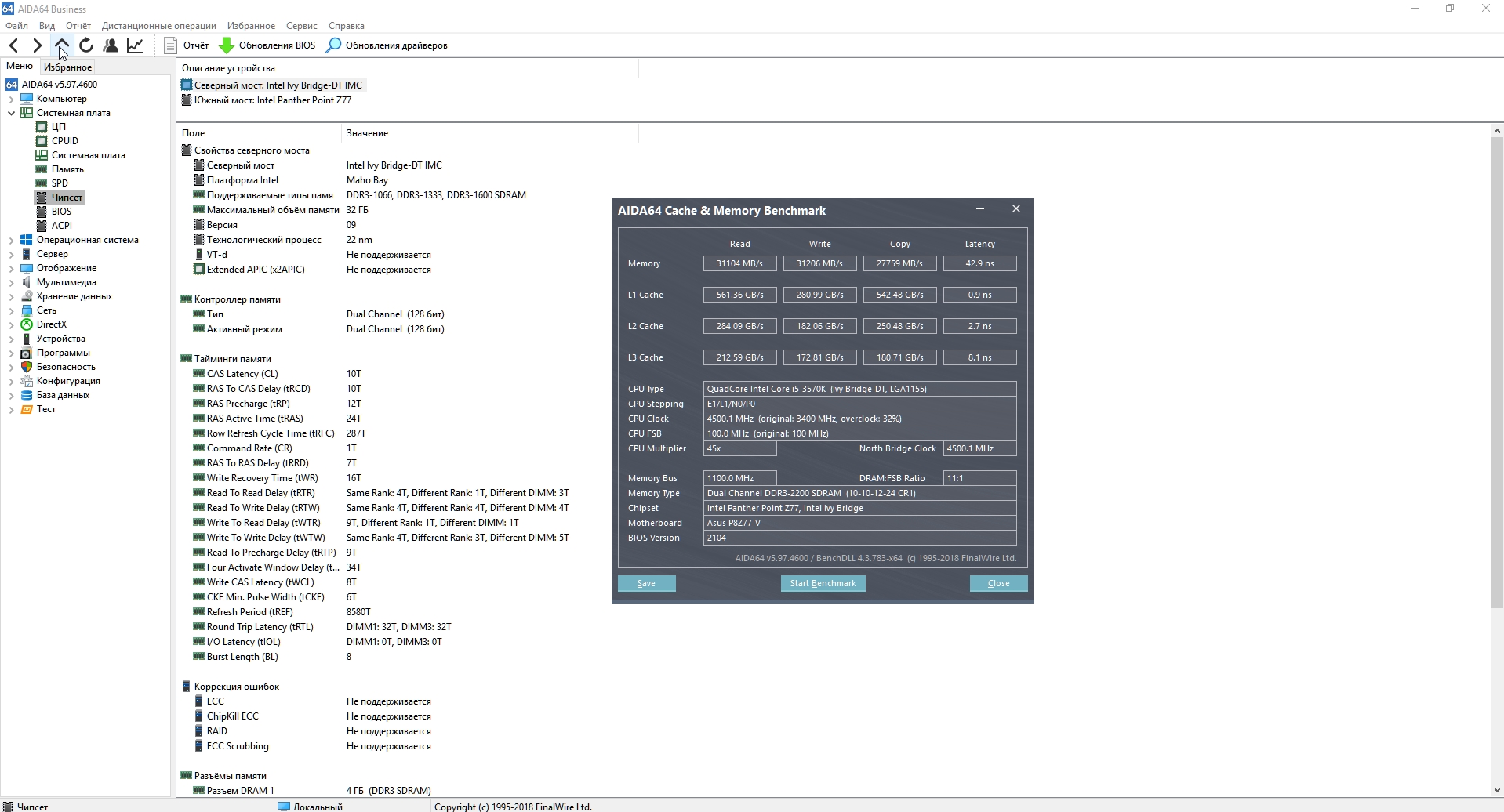
Task: Minimize the Cache & Memory Benchmark dialog
Action: pyautogui.click(x=979, y=209)
